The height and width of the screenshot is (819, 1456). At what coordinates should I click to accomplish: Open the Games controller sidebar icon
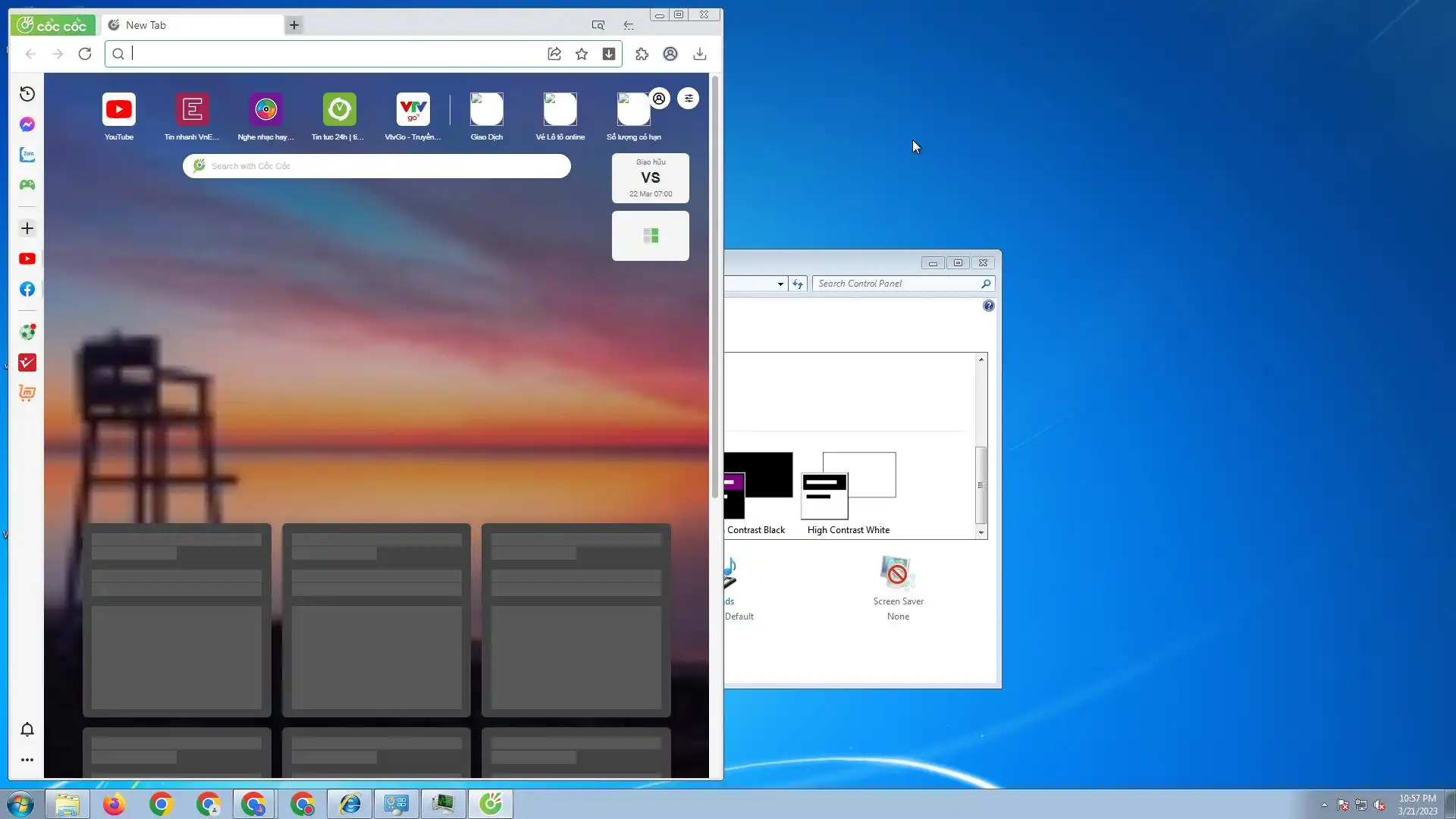(27, 185)
